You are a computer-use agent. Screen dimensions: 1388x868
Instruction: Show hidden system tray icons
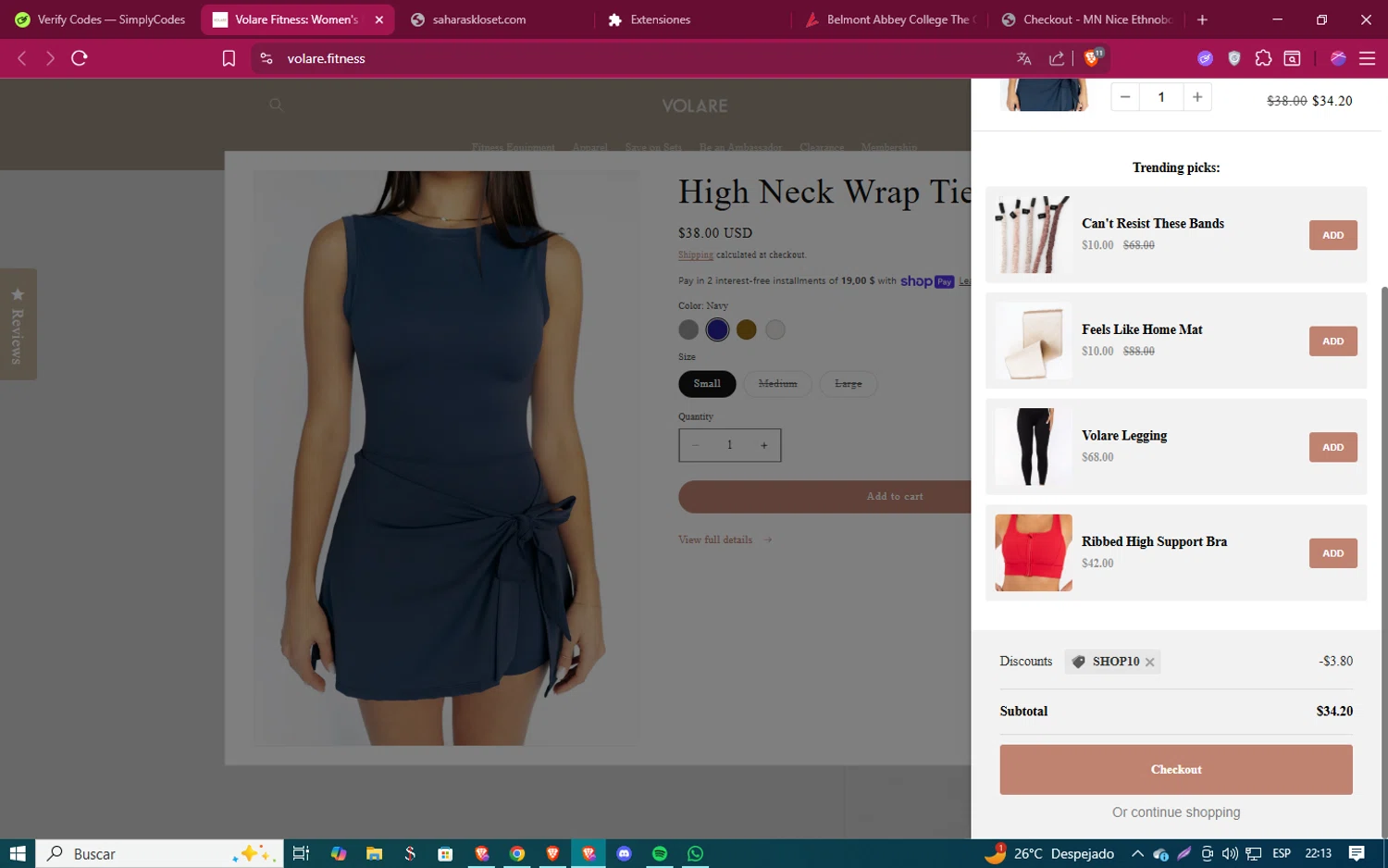click(x=1137, y=853)
